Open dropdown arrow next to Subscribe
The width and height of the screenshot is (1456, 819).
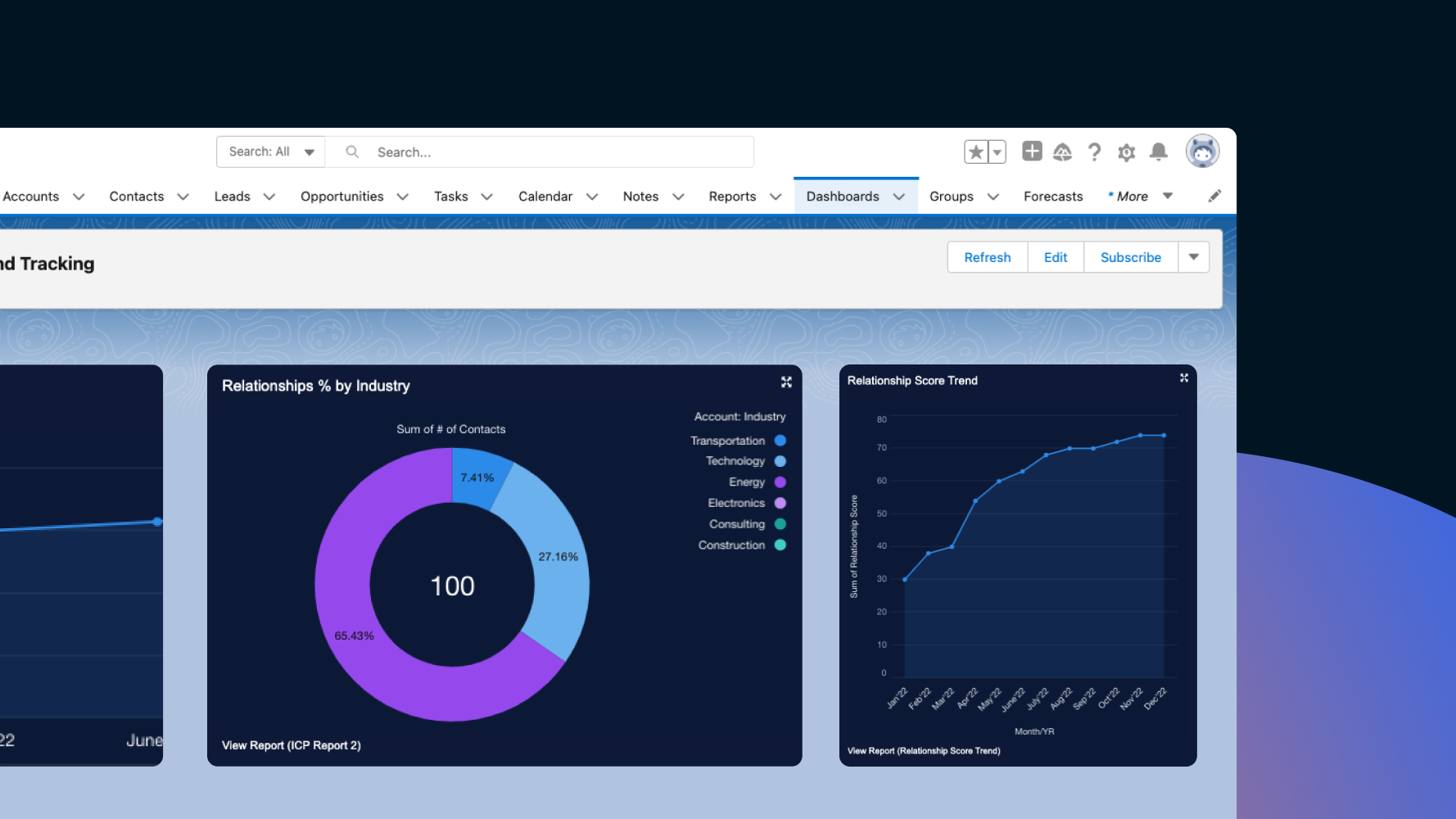tap(1193, 257)
